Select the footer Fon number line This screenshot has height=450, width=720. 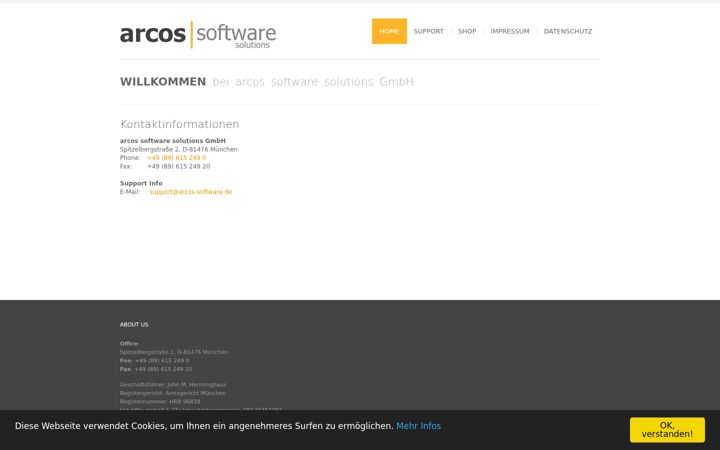coord(155,360)
